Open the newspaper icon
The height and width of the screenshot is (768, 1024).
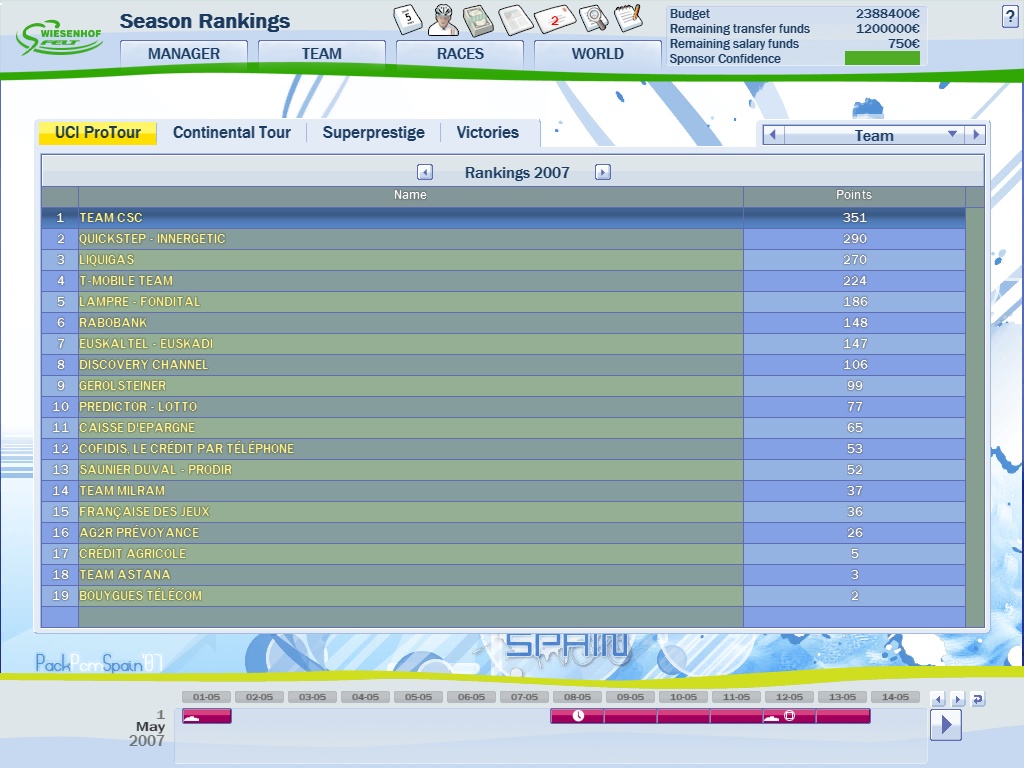(x=515, y=19)
